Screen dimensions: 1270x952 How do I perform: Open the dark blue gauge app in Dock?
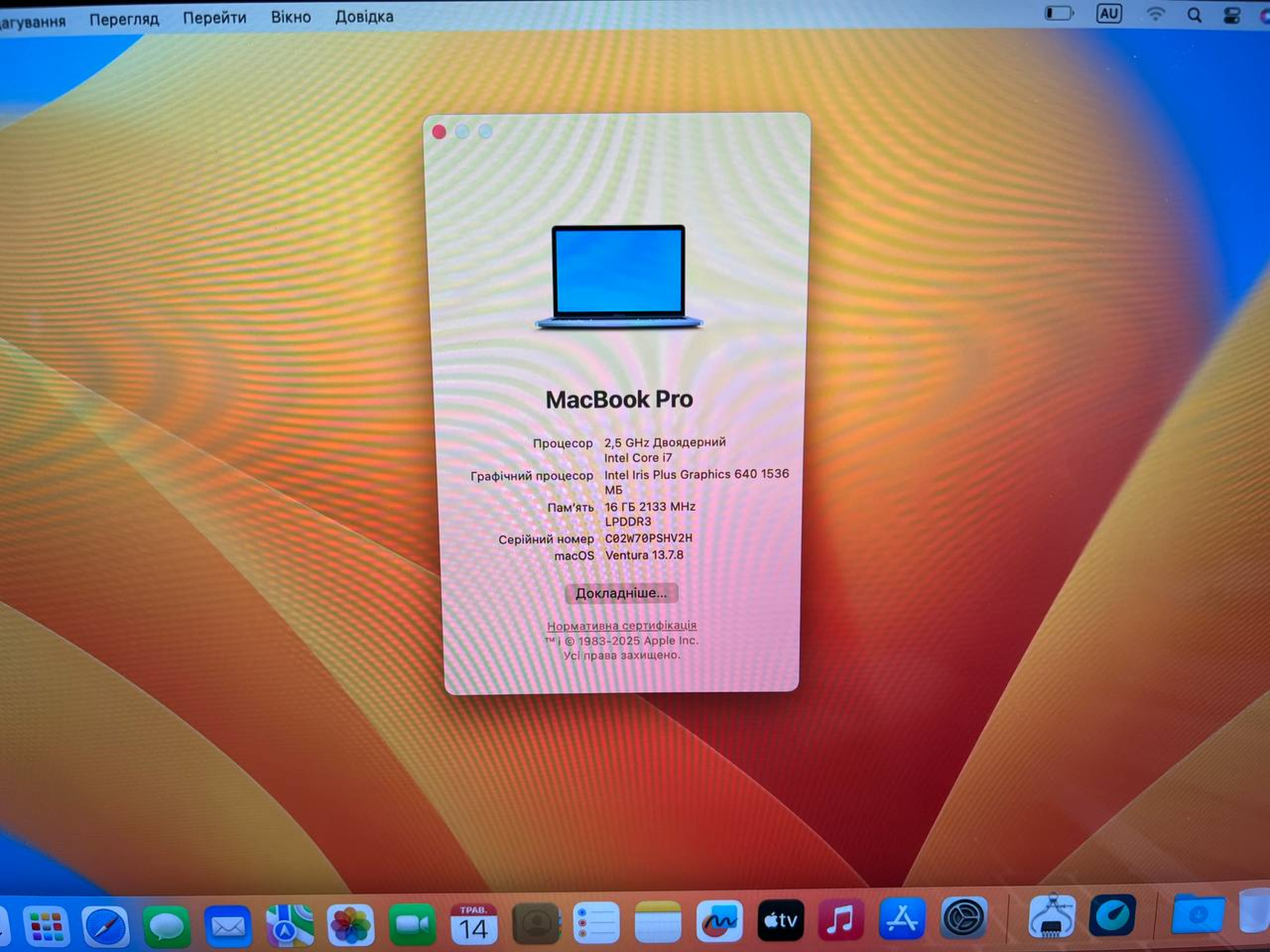1113,915
